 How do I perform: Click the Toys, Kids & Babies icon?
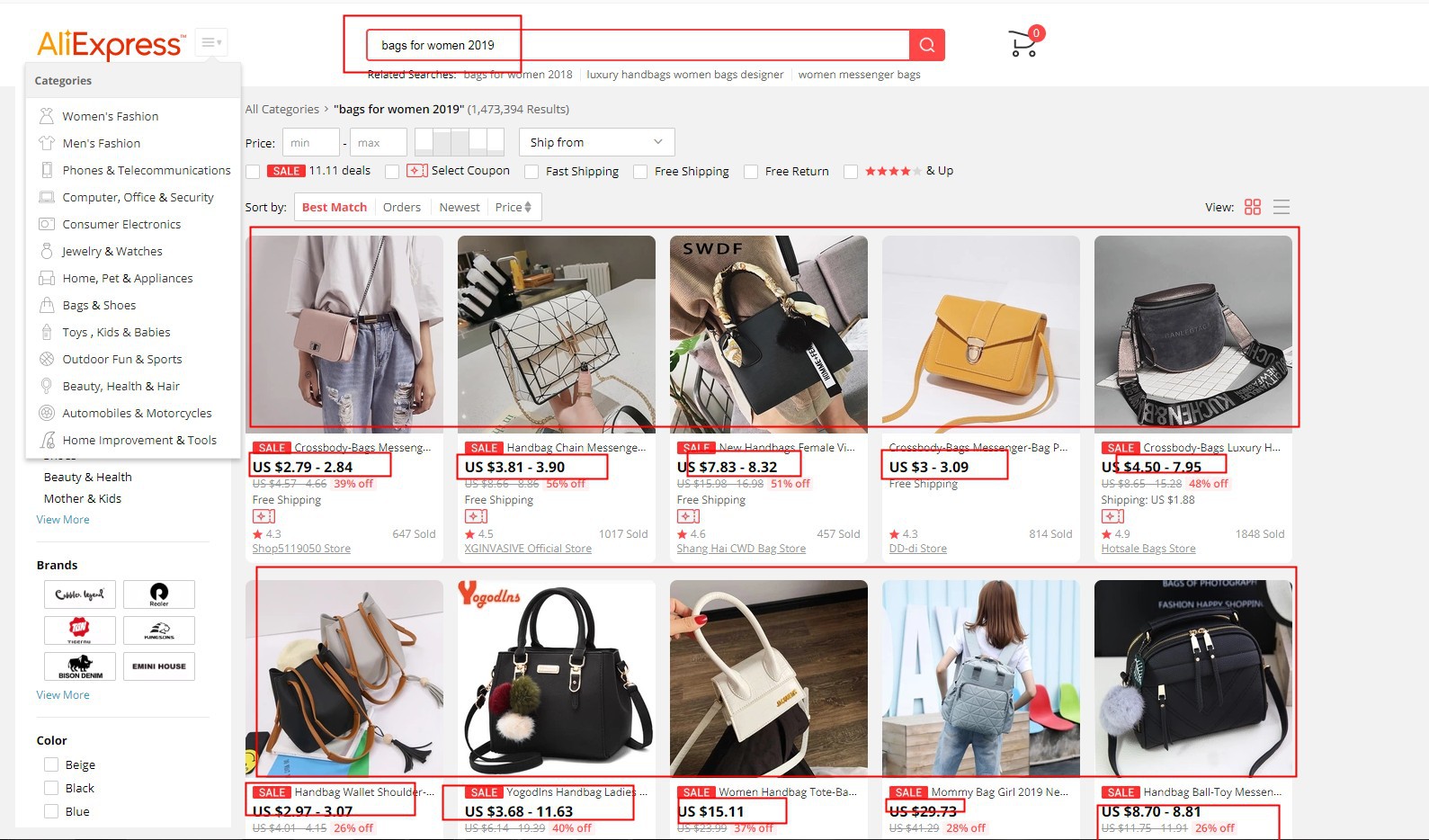(x=47, y=332)
